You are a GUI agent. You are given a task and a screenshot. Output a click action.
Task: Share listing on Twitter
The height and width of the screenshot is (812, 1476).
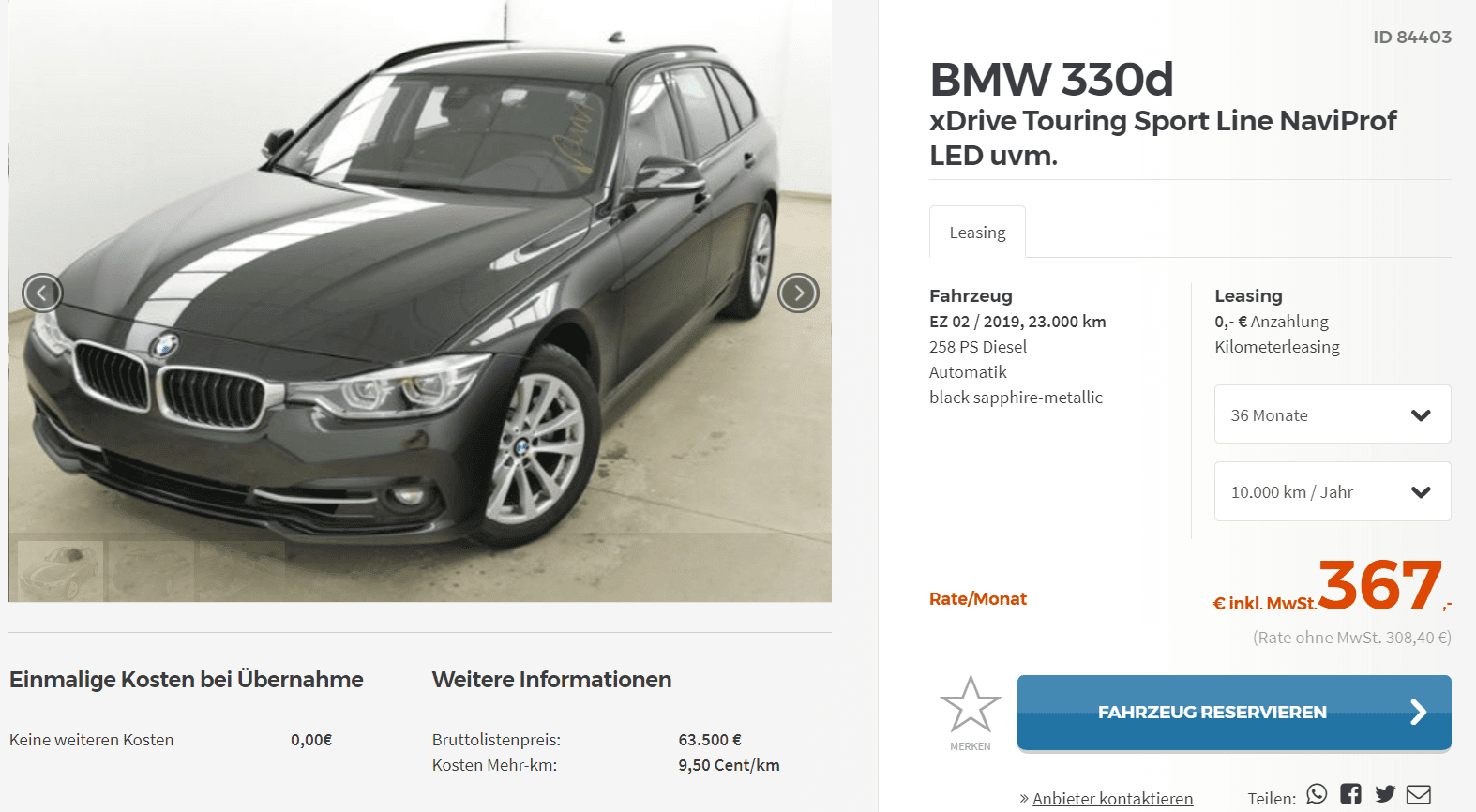1385,794
